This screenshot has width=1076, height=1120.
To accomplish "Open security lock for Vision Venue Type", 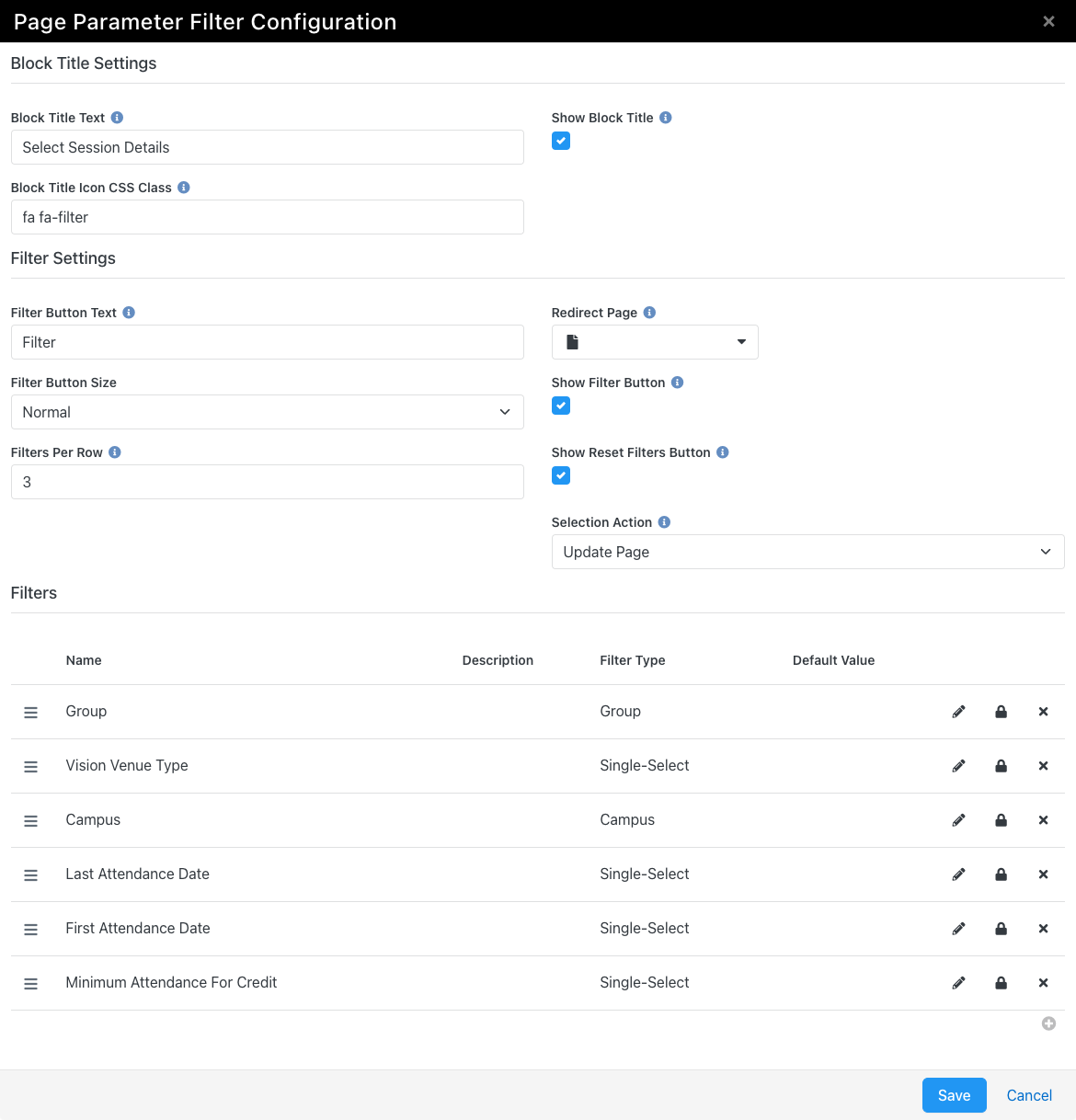I will [1001, 766].
